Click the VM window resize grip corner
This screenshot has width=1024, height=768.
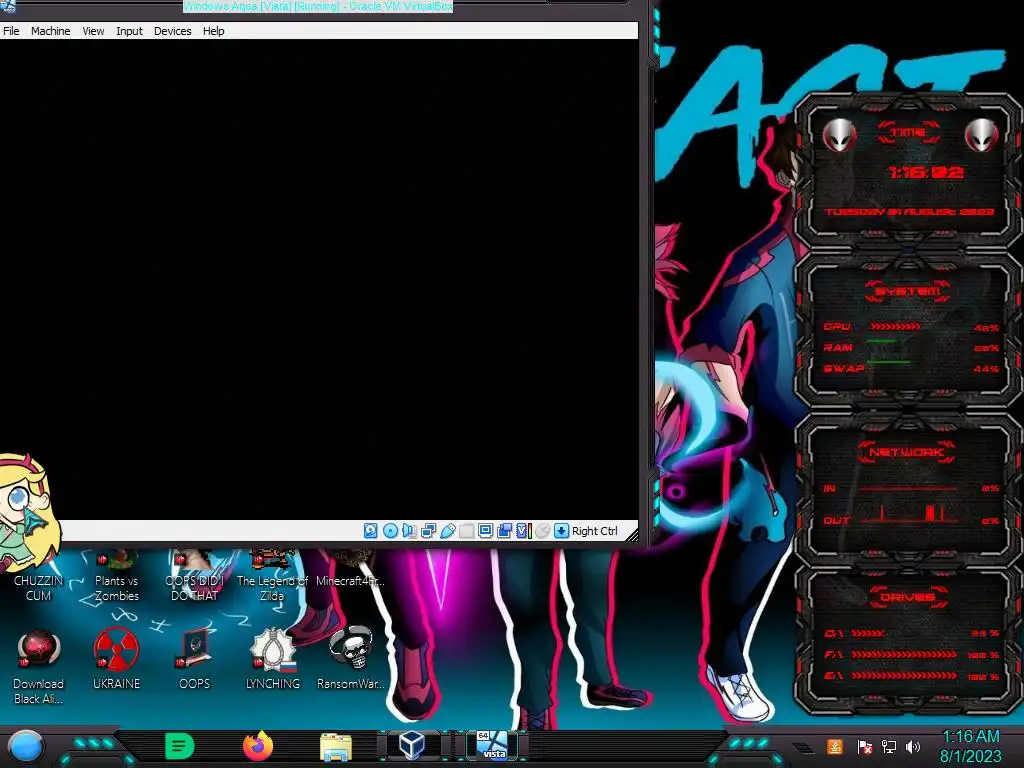point(632,535)
